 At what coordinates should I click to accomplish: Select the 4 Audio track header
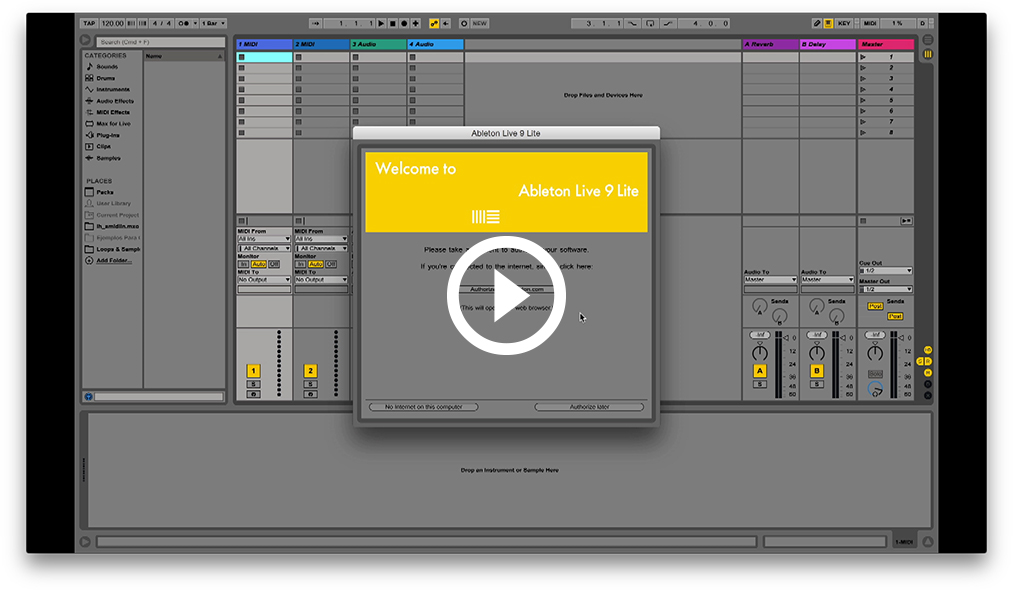(435, 45)
